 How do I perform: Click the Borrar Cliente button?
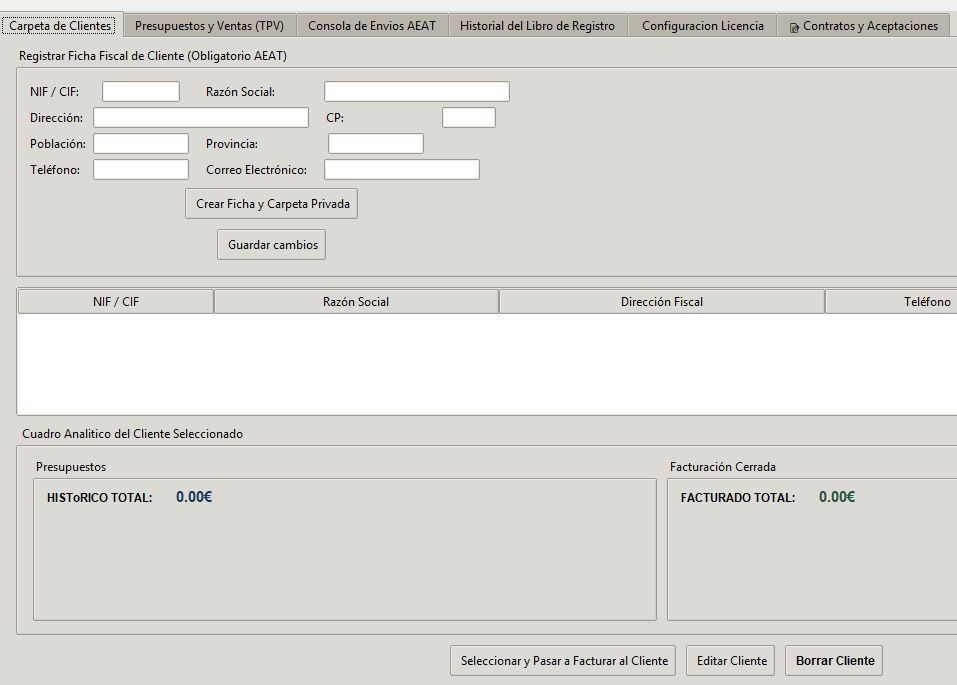pyautogui.click(x=834, y=661)
